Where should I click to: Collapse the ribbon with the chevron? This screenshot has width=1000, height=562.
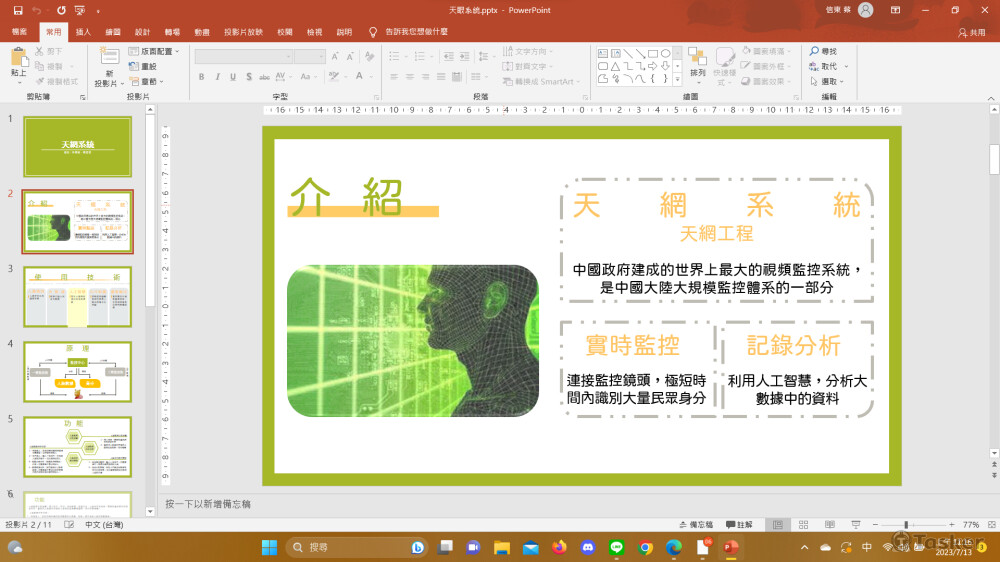click(989, 96)
